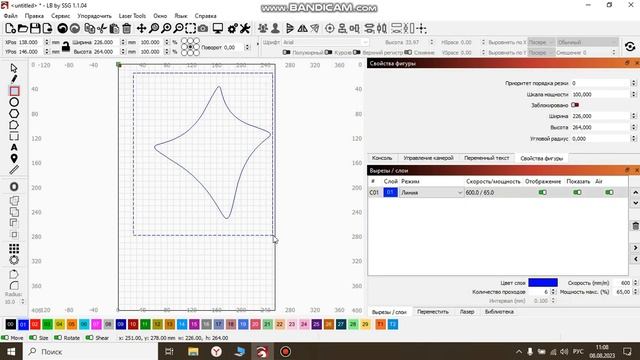Switch to the Библиотека tab
Viewport: 640px width, 360px height.
(499, 311)
